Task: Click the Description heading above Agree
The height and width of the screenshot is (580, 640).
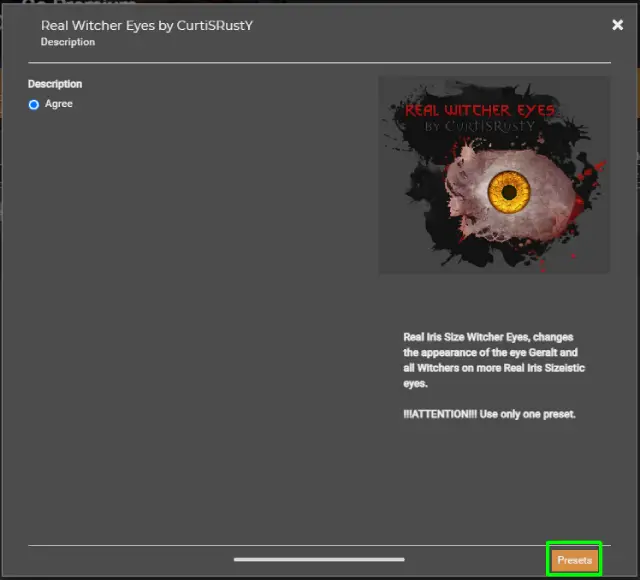Action: pyautogui.click(x=55, y=84)
